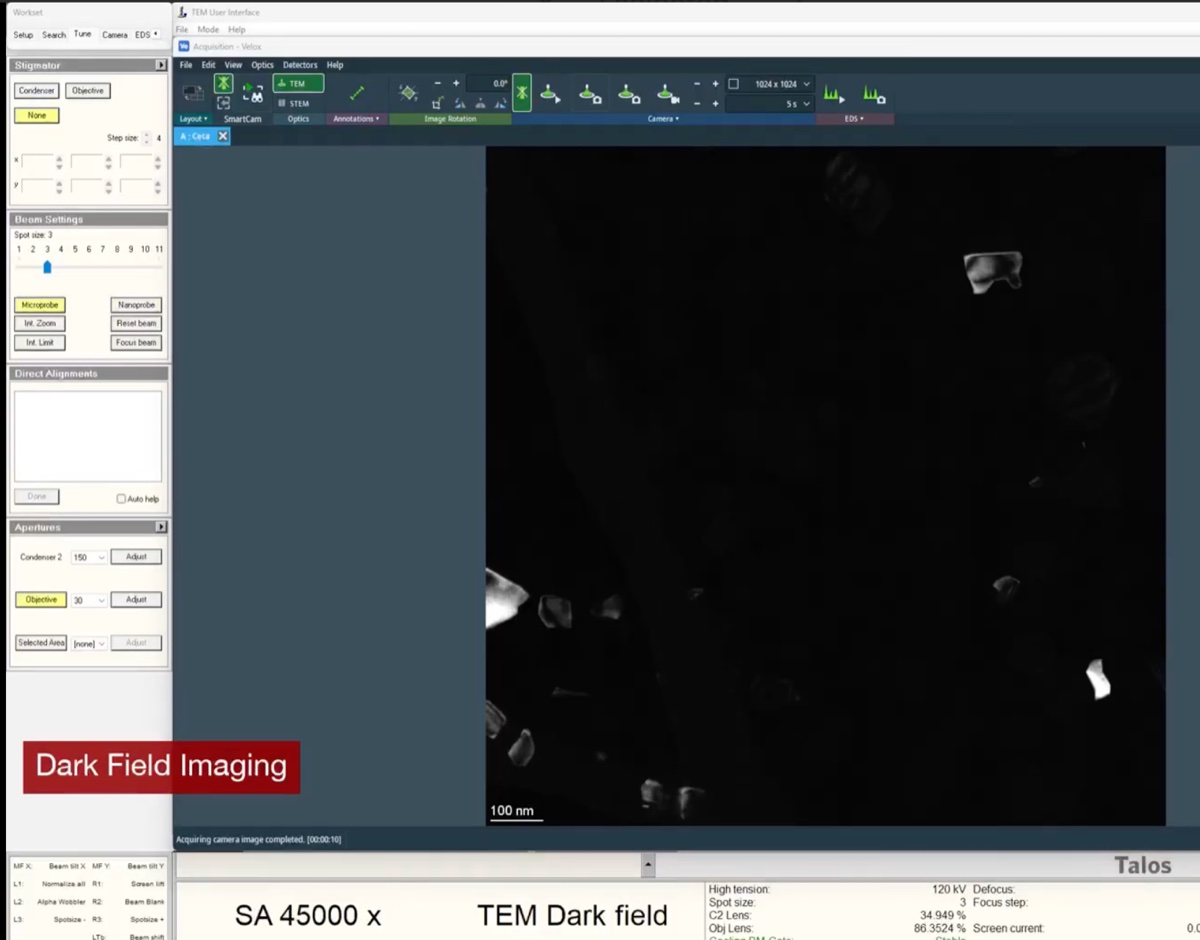Expand the Layout group menu
The width and height of the screenshot is (1200, 940).
click(193, 119)
